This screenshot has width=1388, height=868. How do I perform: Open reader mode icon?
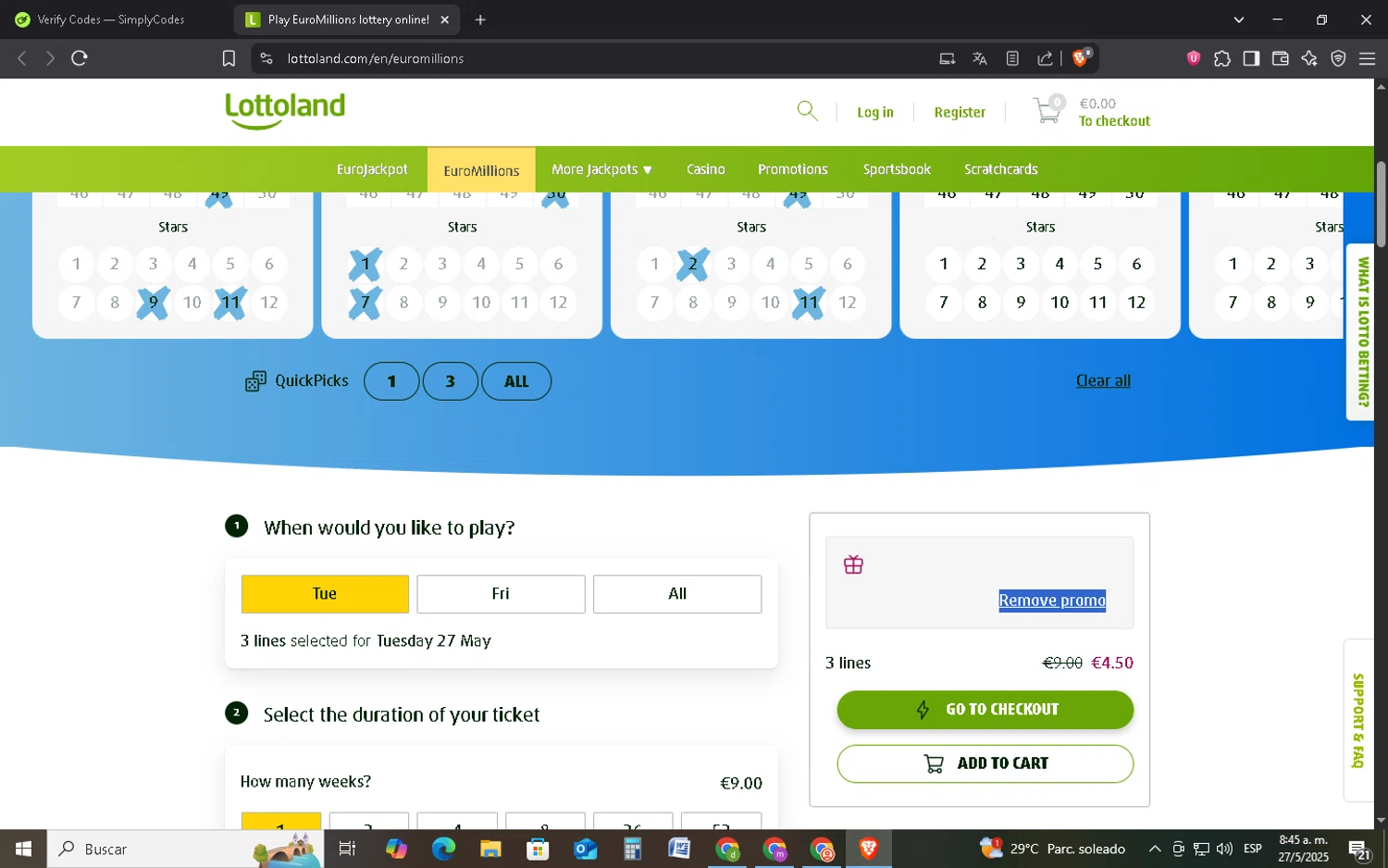(1012, 58)
